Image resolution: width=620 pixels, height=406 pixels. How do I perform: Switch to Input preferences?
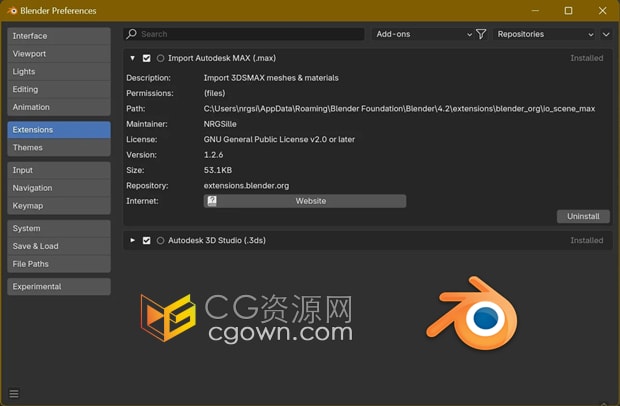click(x=59, y=170)
